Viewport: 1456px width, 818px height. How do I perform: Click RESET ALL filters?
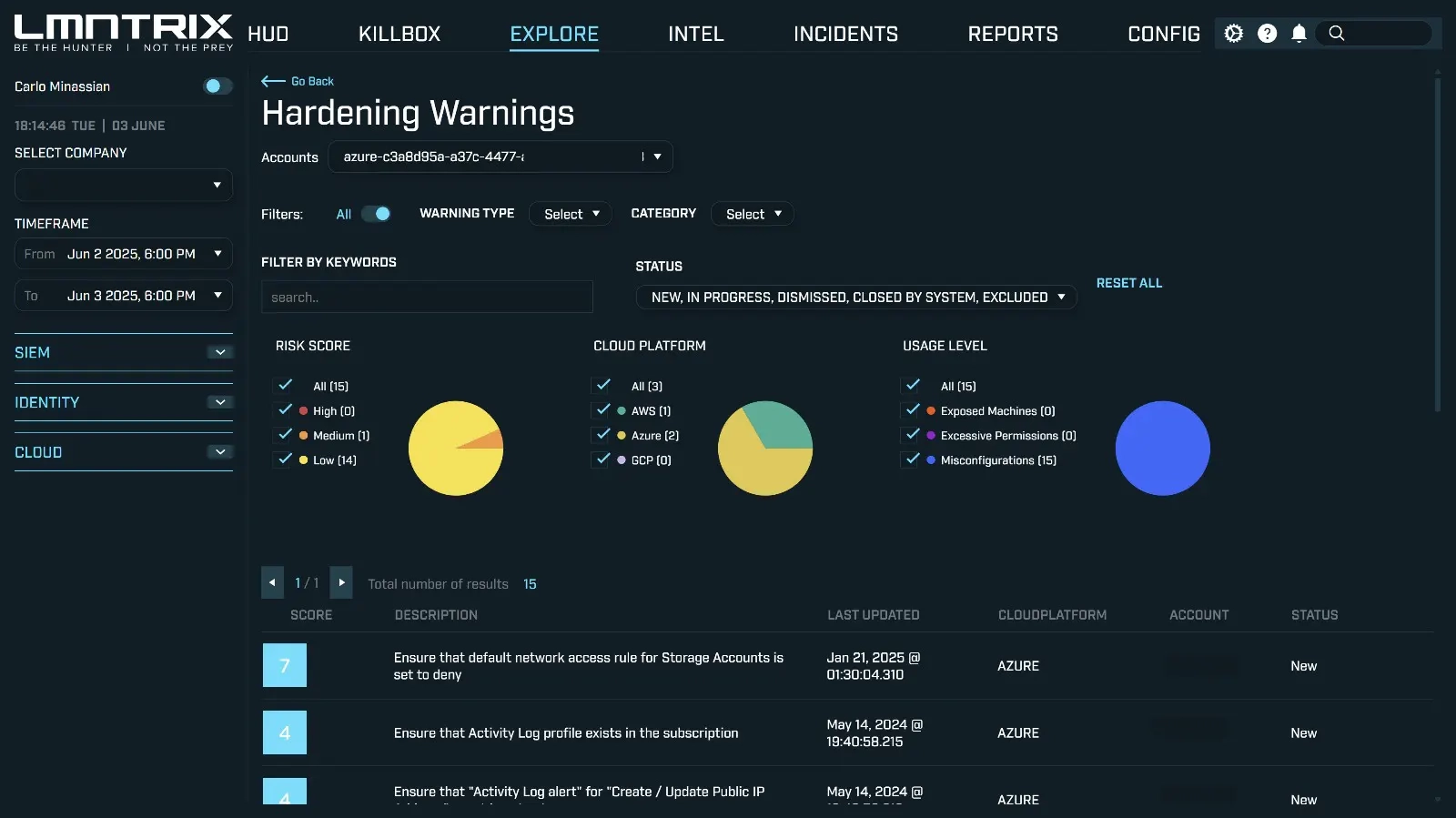coord(1129,283)
